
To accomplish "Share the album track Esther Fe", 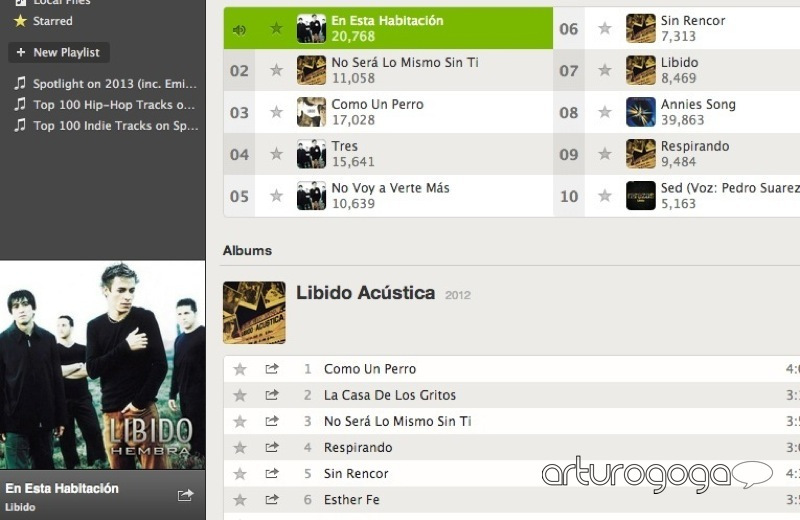I will pyautogui.click(x=272, y=499).
